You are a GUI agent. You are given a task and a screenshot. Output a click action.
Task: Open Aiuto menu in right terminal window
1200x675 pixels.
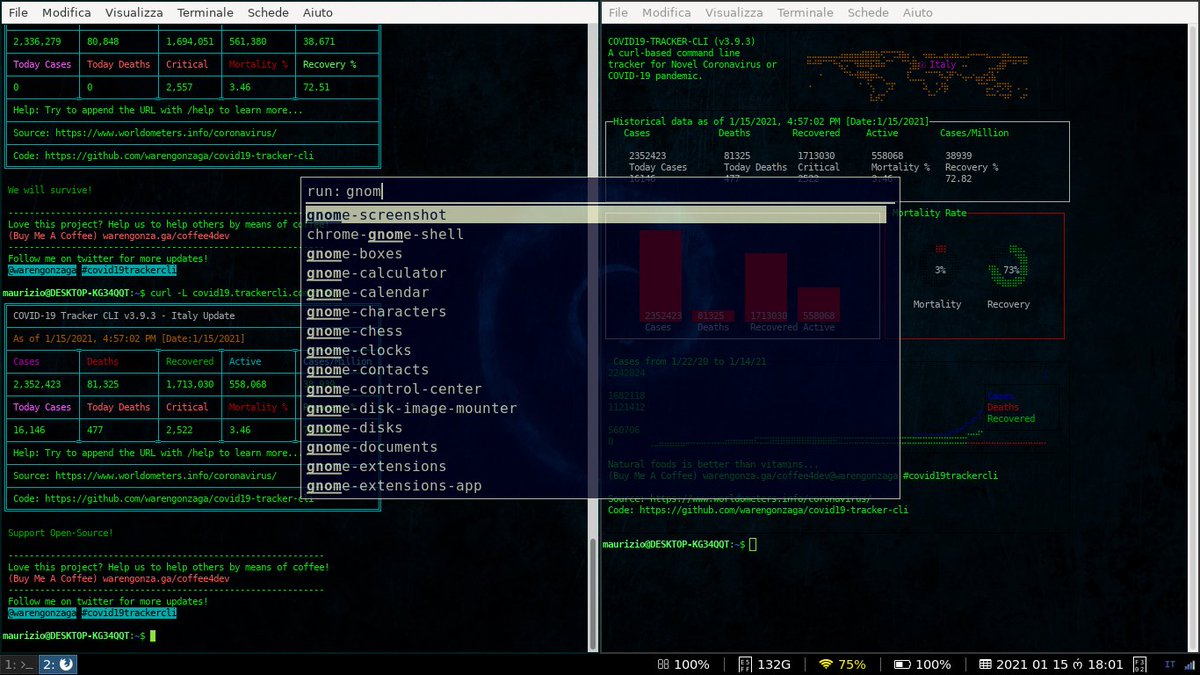(x=918, y=13)
